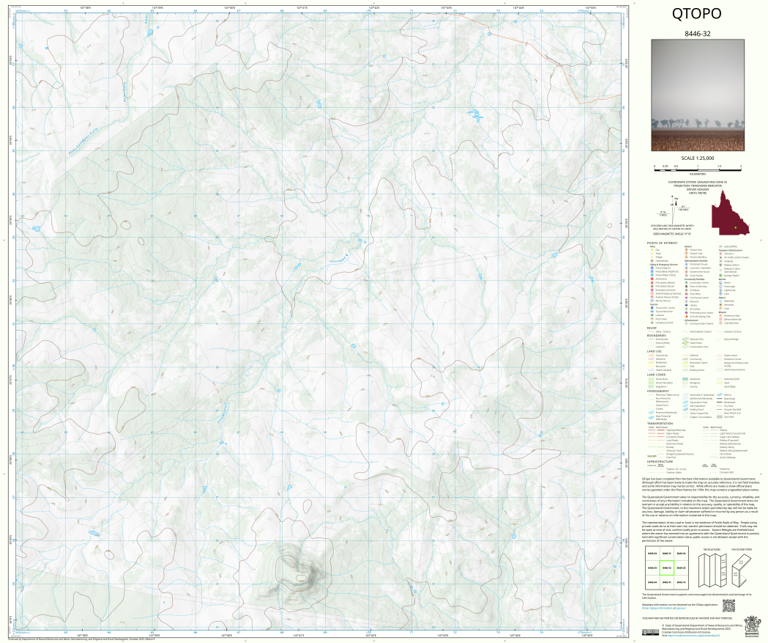The image size is (768, 643).
Task: Click the QTOPO map title
Action: click(696, 14)
